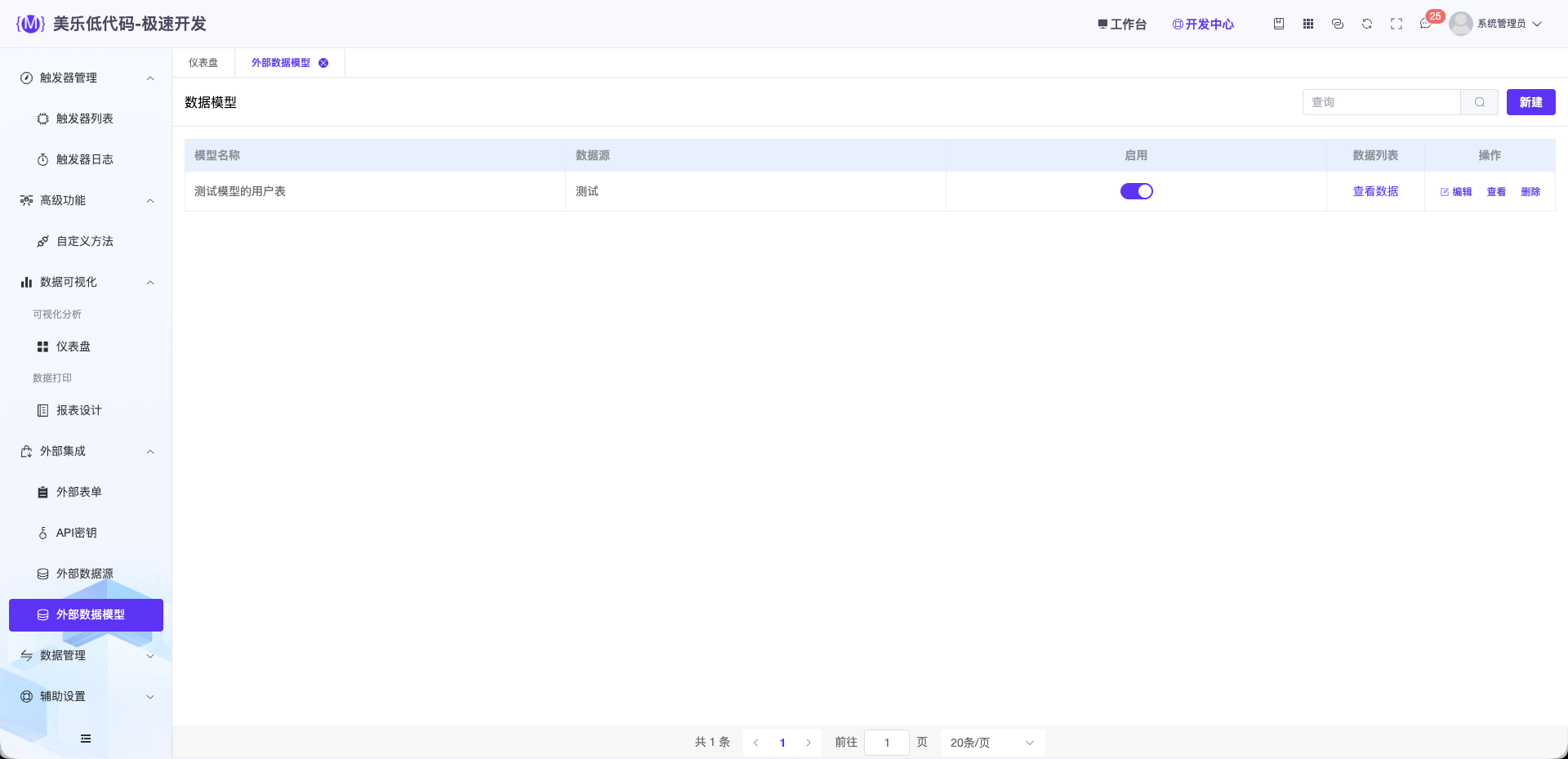Click the 新建 button
Screen dimensions: 1568x759
click(1530, 102)
